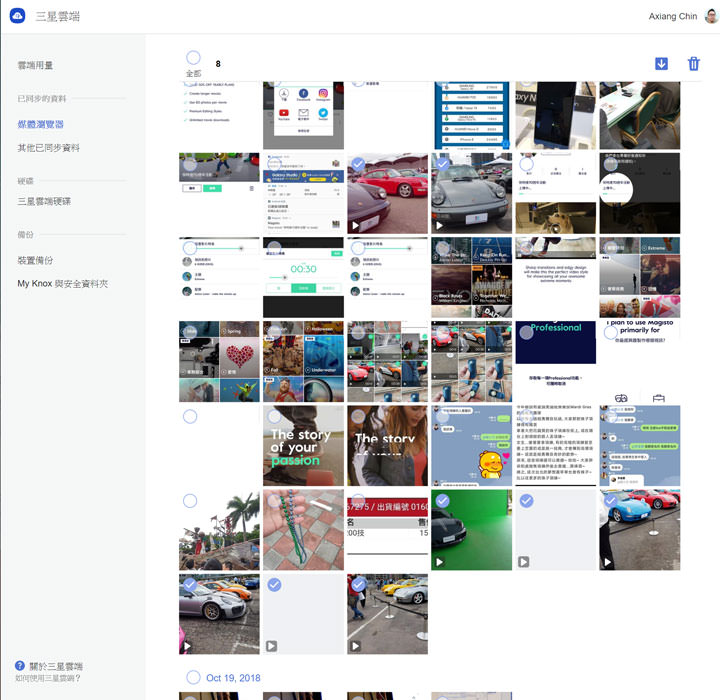Uncheck the grey Porsche photo selection
Viewport: 720px width, 700px height.
pos(442,164)
